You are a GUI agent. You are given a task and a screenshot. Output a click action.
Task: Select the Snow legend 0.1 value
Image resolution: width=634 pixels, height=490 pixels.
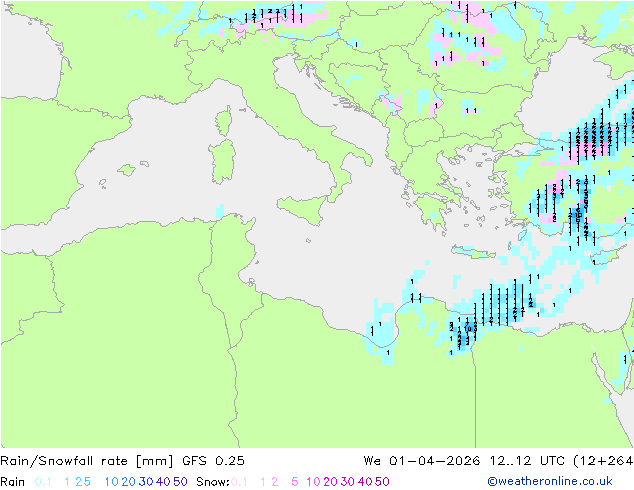pyautogui.click(x=239, y=482)
